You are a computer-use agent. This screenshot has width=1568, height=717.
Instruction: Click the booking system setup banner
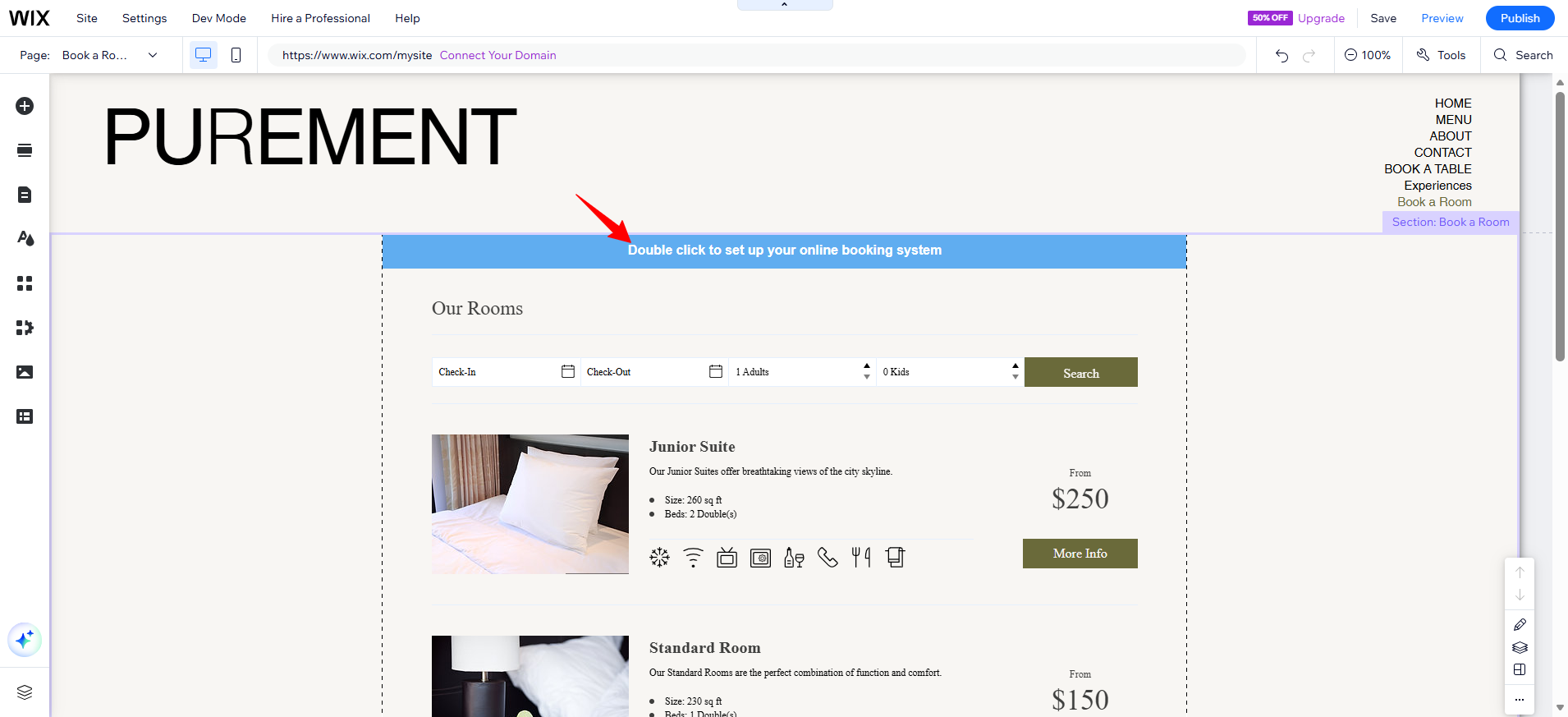(x=784, y=250)
